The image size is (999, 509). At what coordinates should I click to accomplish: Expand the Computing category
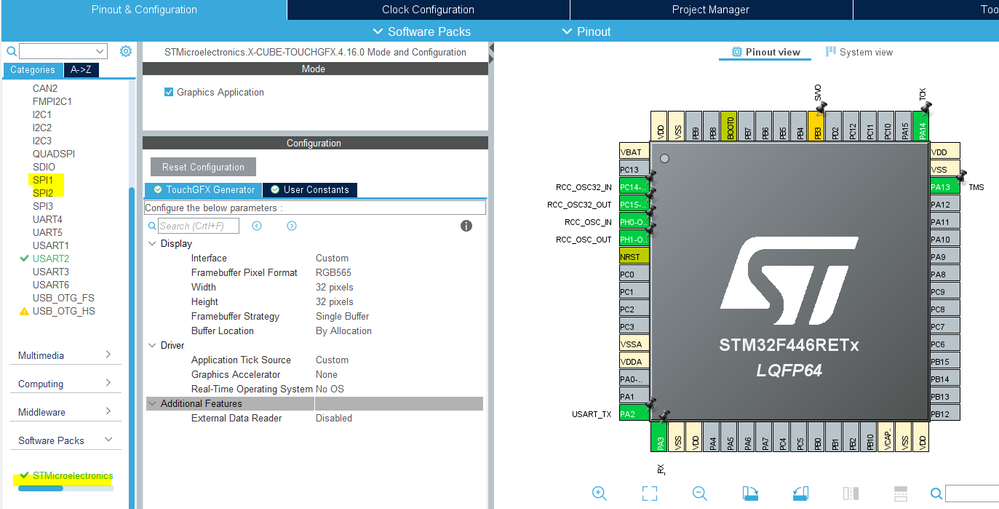(108, 384)
